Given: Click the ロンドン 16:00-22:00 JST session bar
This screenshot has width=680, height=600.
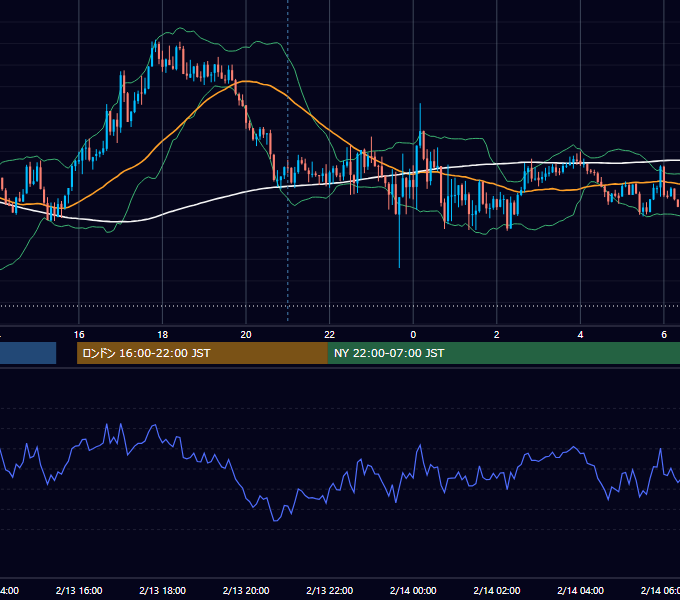Looking at the screenshot, I should click(x=202, y=353).
